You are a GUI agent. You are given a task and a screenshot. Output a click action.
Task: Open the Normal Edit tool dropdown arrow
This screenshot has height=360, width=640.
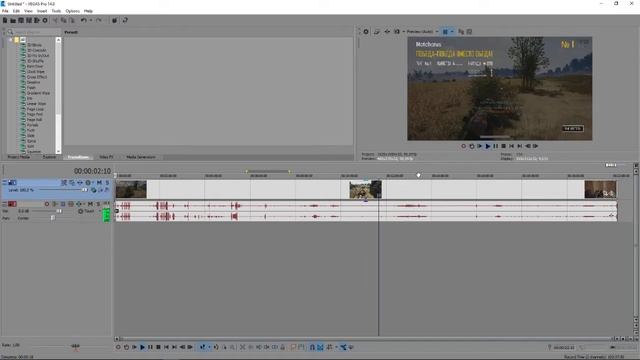(x=209, y=347)
